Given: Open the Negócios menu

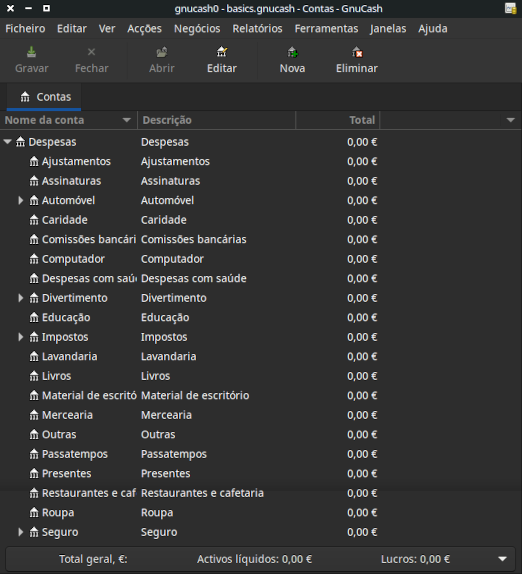Looking at the screenshot, I should pos(197,29).
